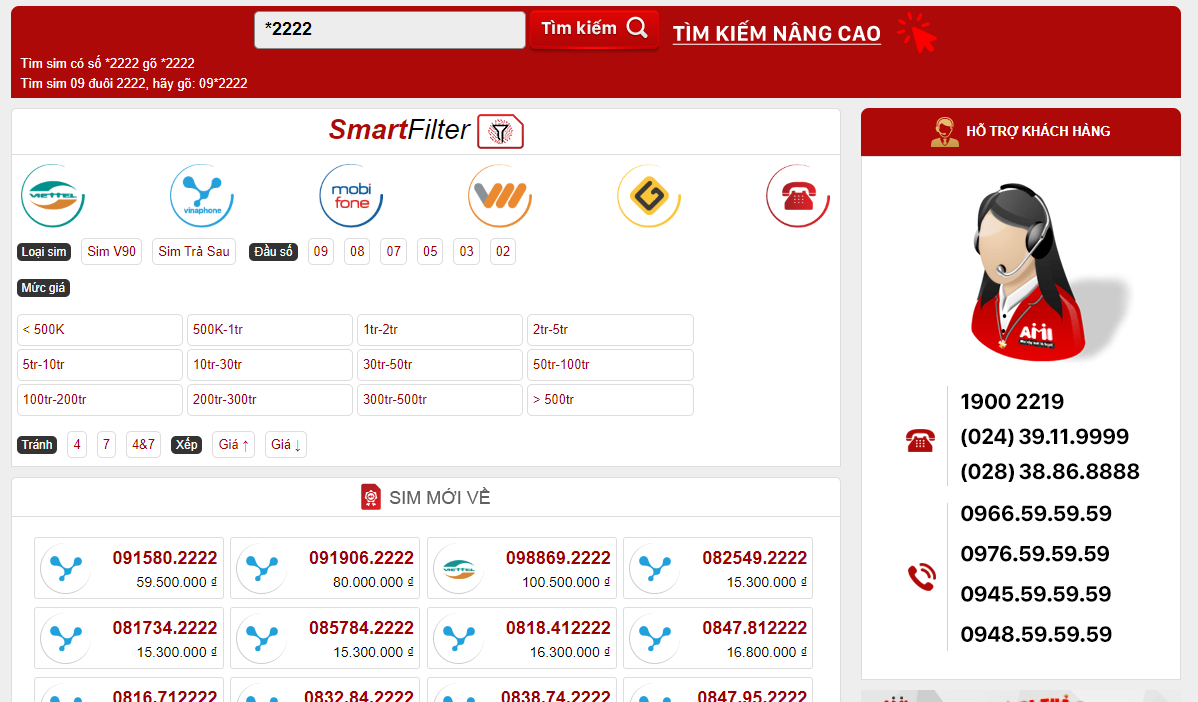Click the Tìm kiếm search button
1198x702 pixels.
point(594,29)
